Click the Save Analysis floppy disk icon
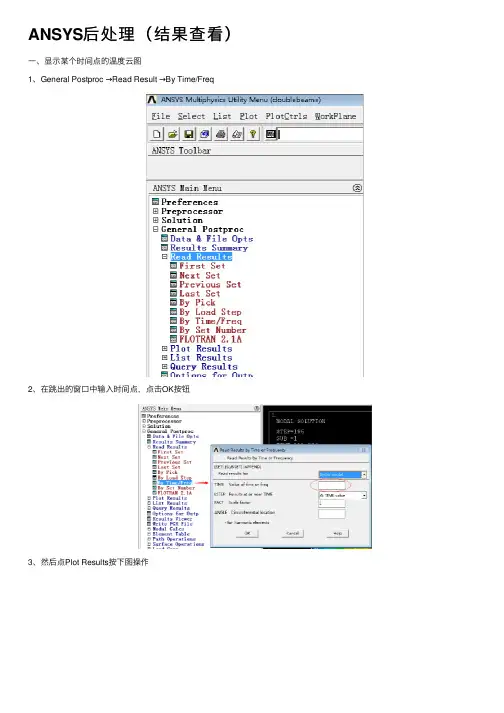The image size is (504, 713). pos(189,134)
